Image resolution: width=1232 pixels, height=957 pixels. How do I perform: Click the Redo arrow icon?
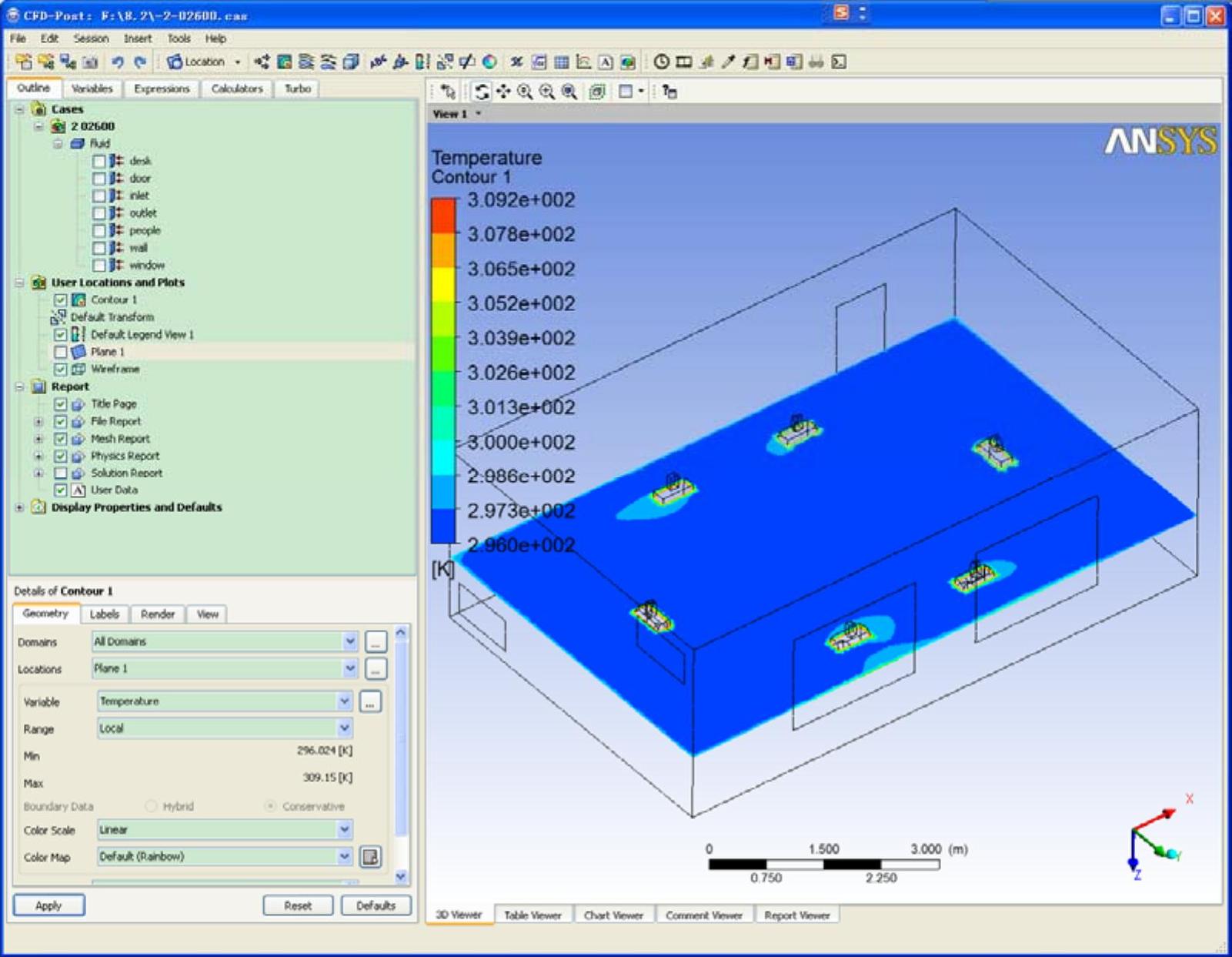tap(139, 62)
